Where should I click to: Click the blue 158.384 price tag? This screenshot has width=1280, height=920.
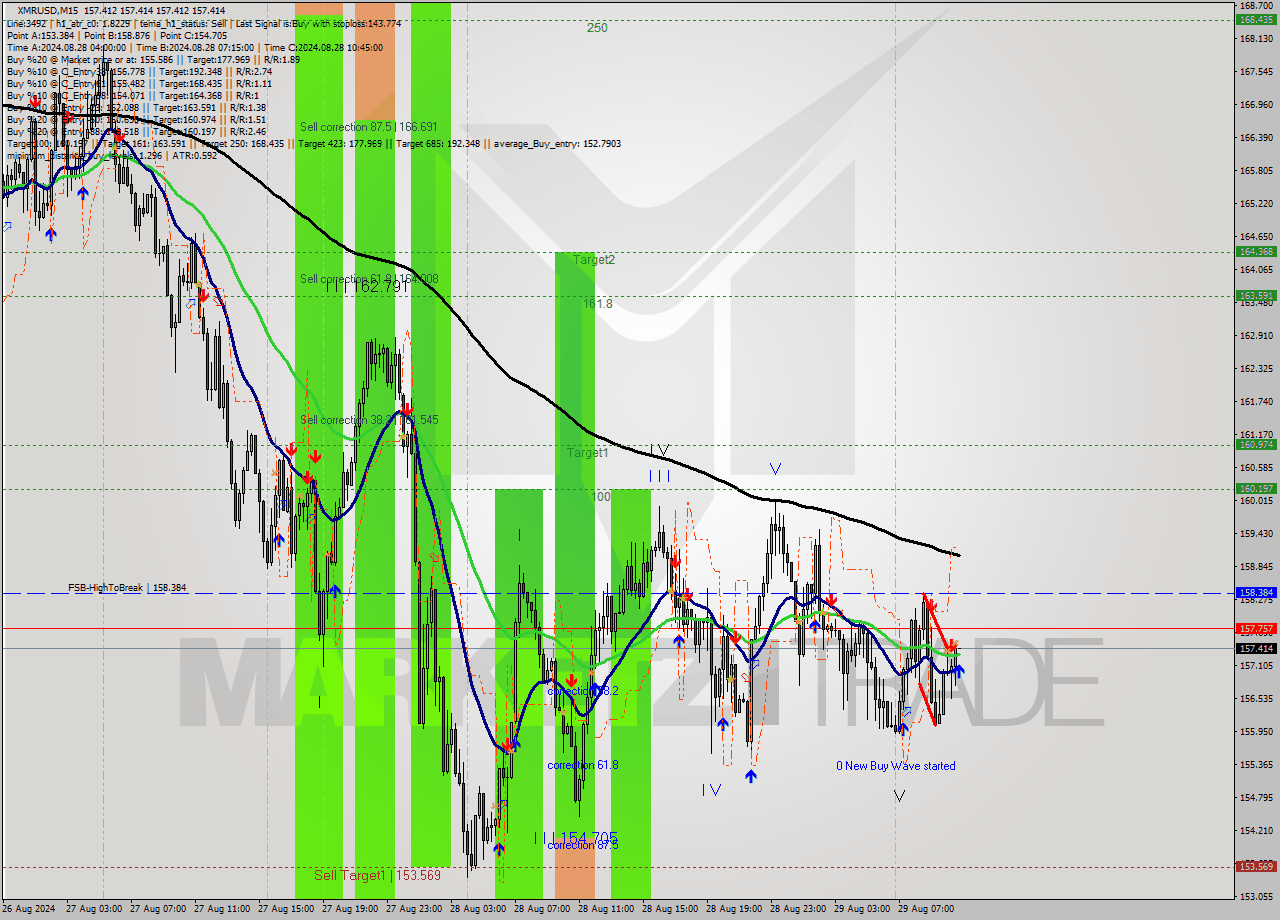pos(1256,592)
